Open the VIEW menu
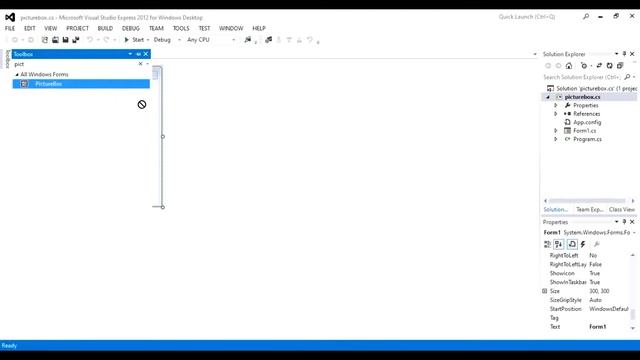This screenshot has width=640, height=360. pos(51,28)
